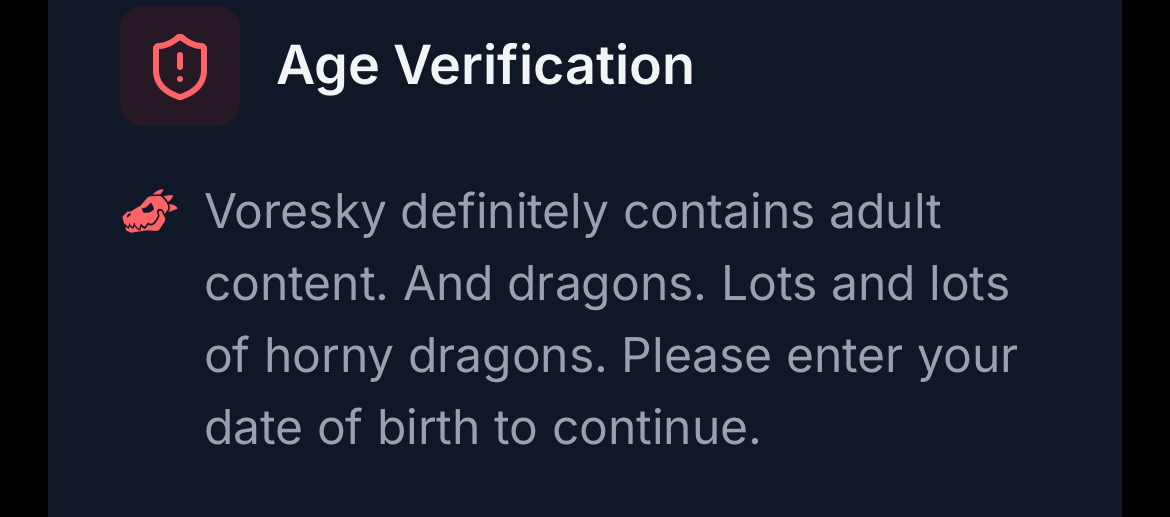Click the words "Lots and lots"
1170x517 pixels.
(x=865, y=284)
